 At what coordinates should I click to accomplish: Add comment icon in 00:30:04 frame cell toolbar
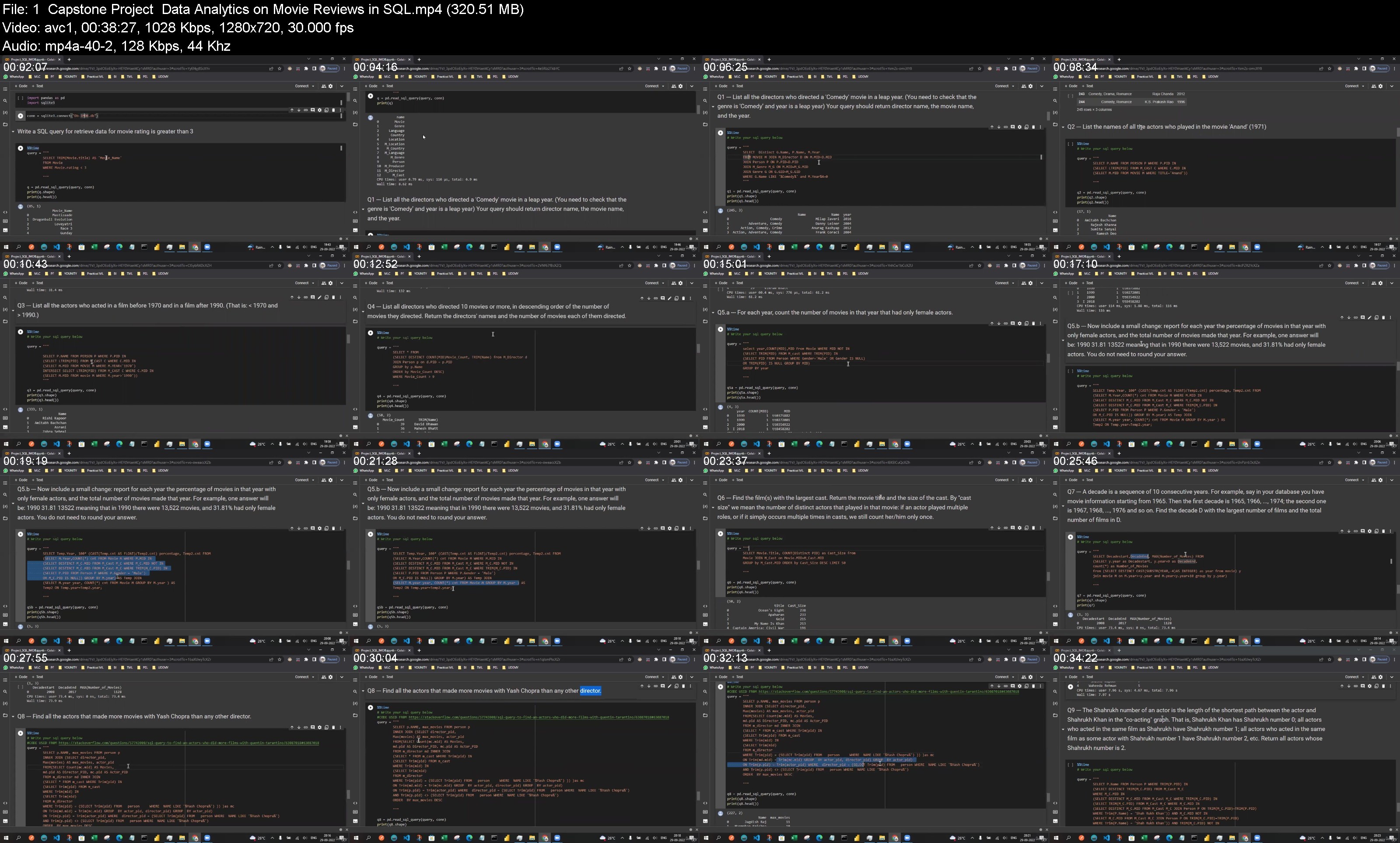662,686
